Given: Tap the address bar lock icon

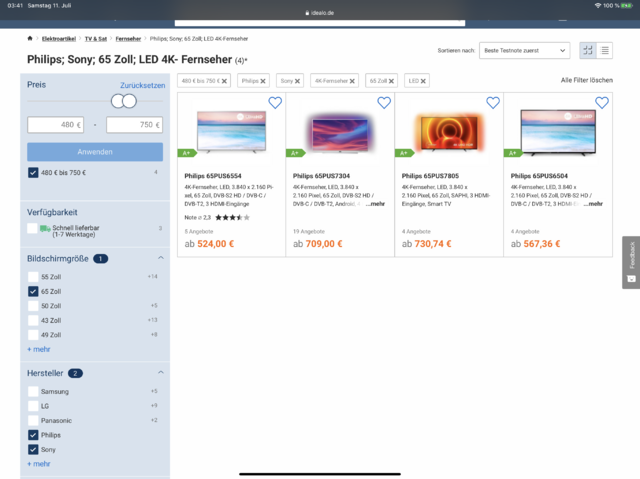Looking at the screenshot, I should [307, 13].
